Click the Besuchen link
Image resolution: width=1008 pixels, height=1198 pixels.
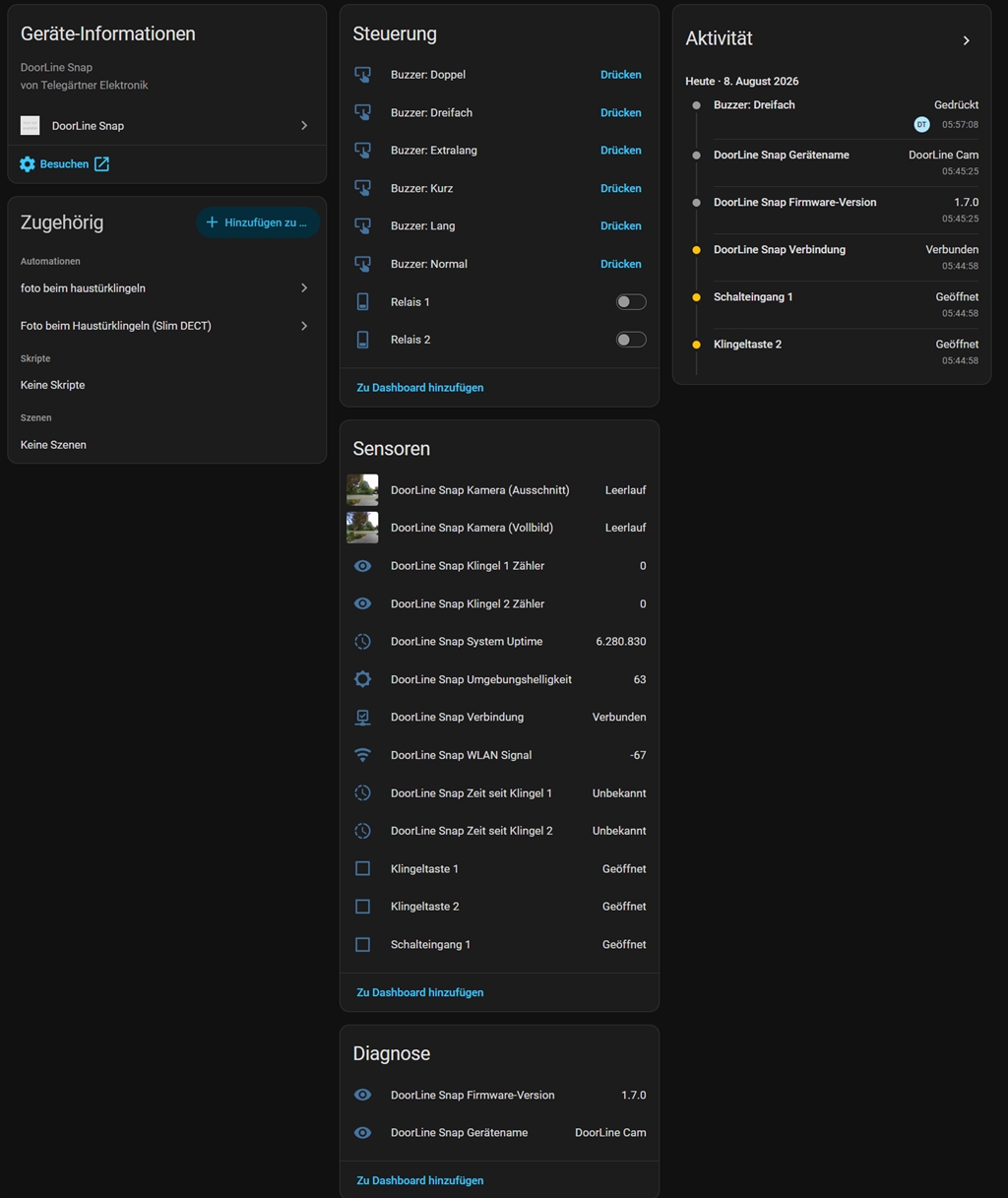[x=64, y=164]
